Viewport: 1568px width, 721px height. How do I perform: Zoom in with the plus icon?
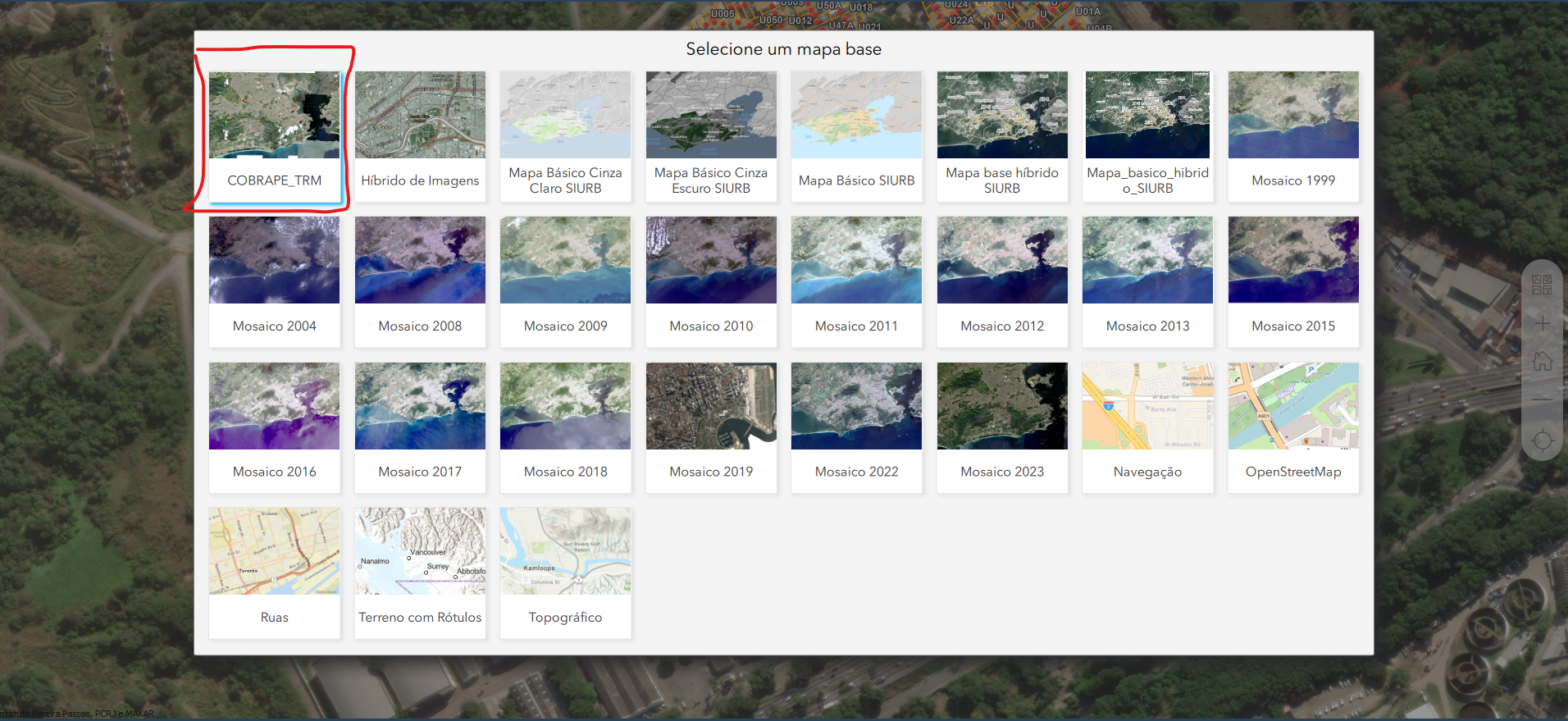click(1542, 323)
